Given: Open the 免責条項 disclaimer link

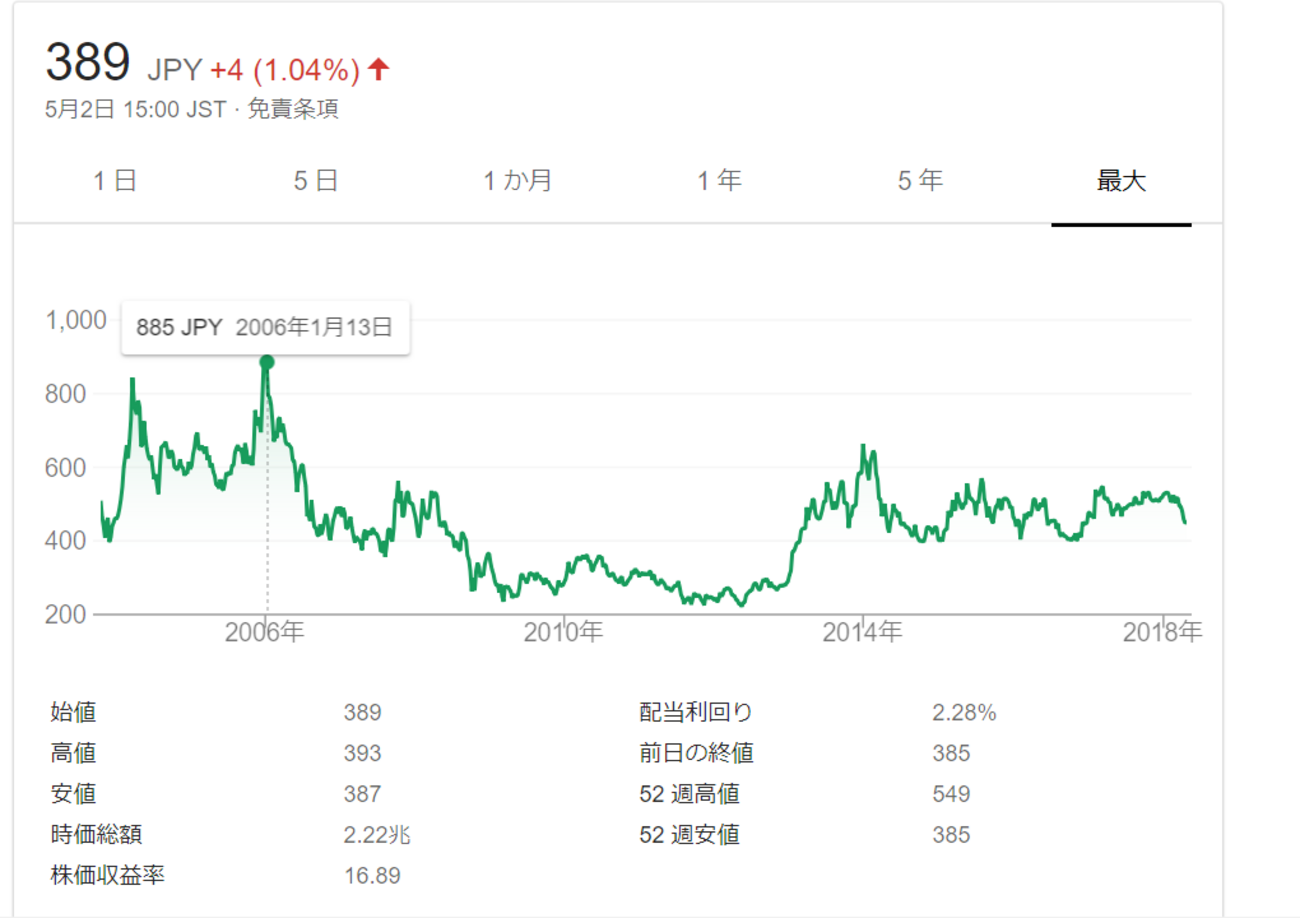Looking at the screenshot, I should pyautogui.click(x=296, y=110).
